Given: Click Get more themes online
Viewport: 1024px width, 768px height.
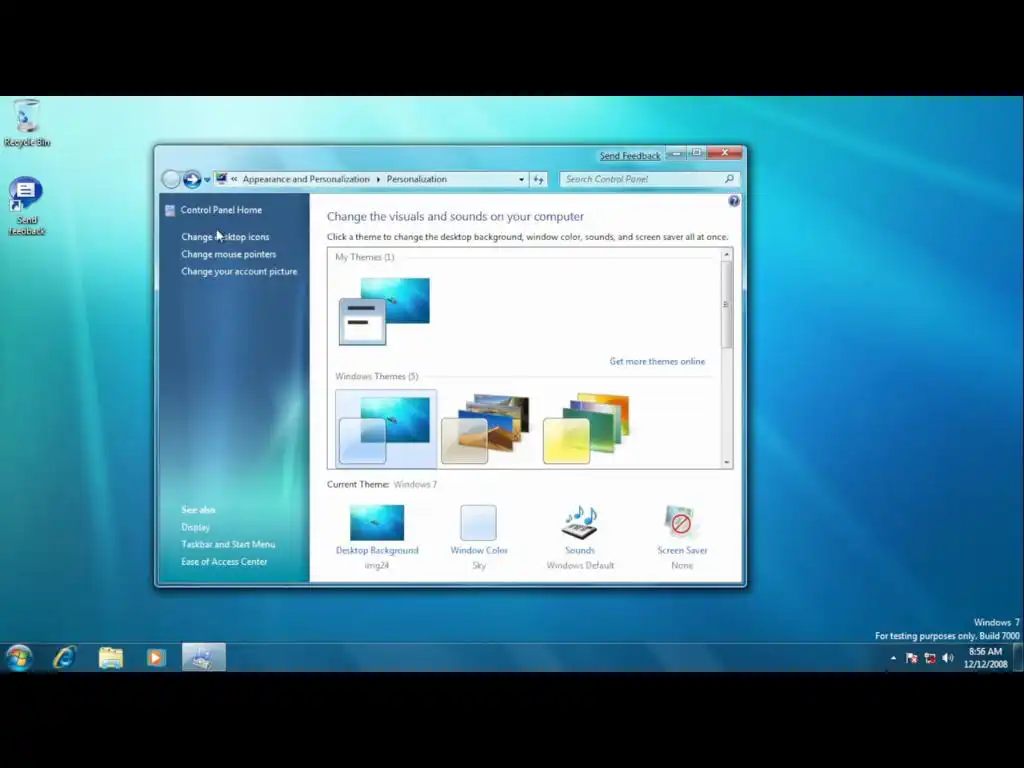Looking at the screenshot, I should [657, 361].
